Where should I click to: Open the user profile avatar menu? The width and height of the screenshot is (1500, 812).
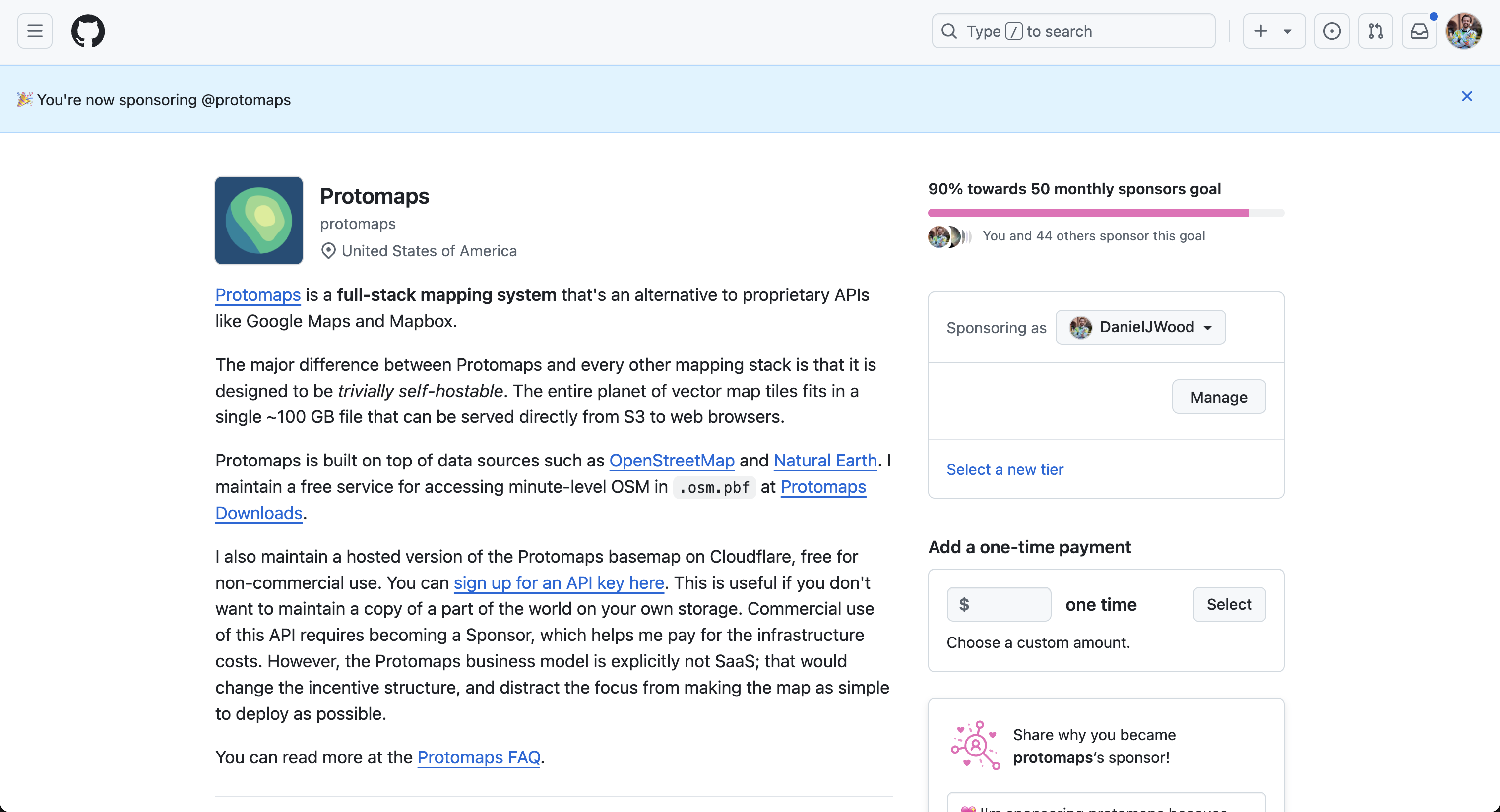pos(1464,31)
